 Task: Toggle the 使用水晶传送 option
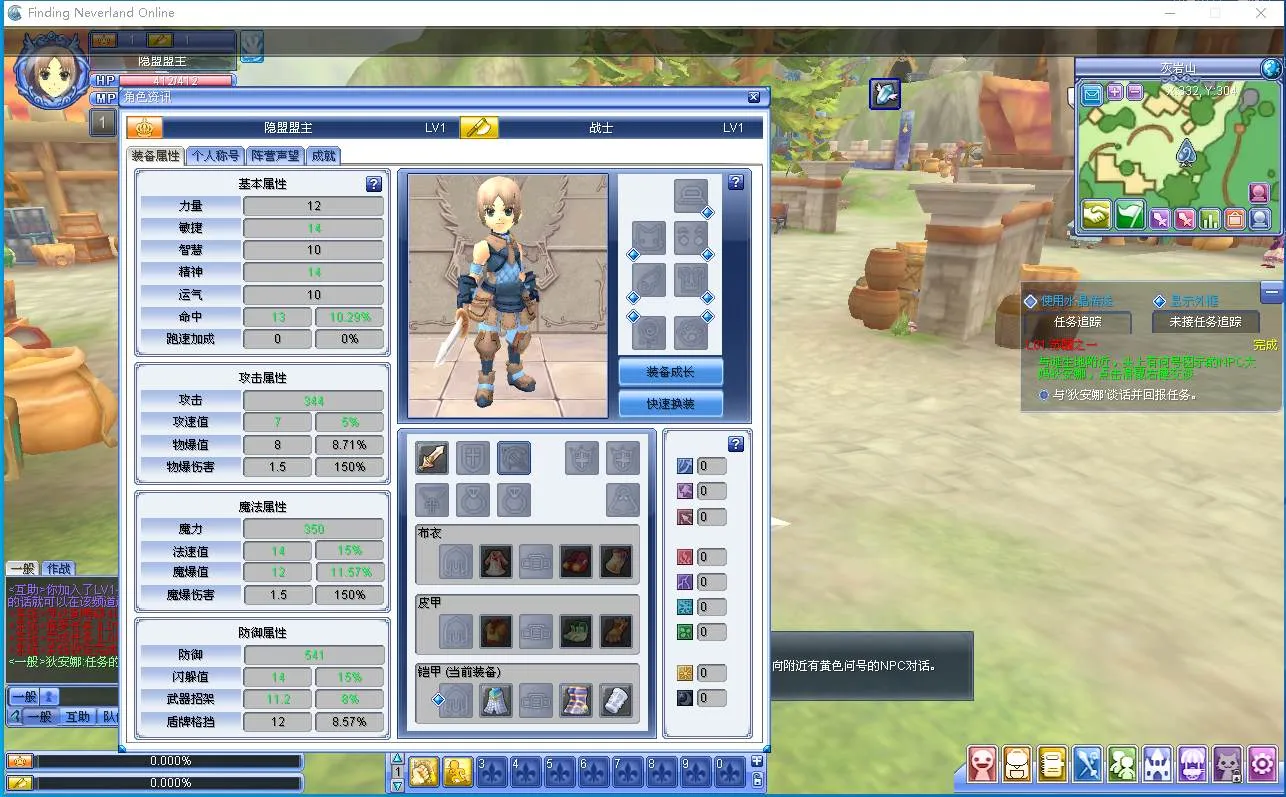coord(1031,301)
